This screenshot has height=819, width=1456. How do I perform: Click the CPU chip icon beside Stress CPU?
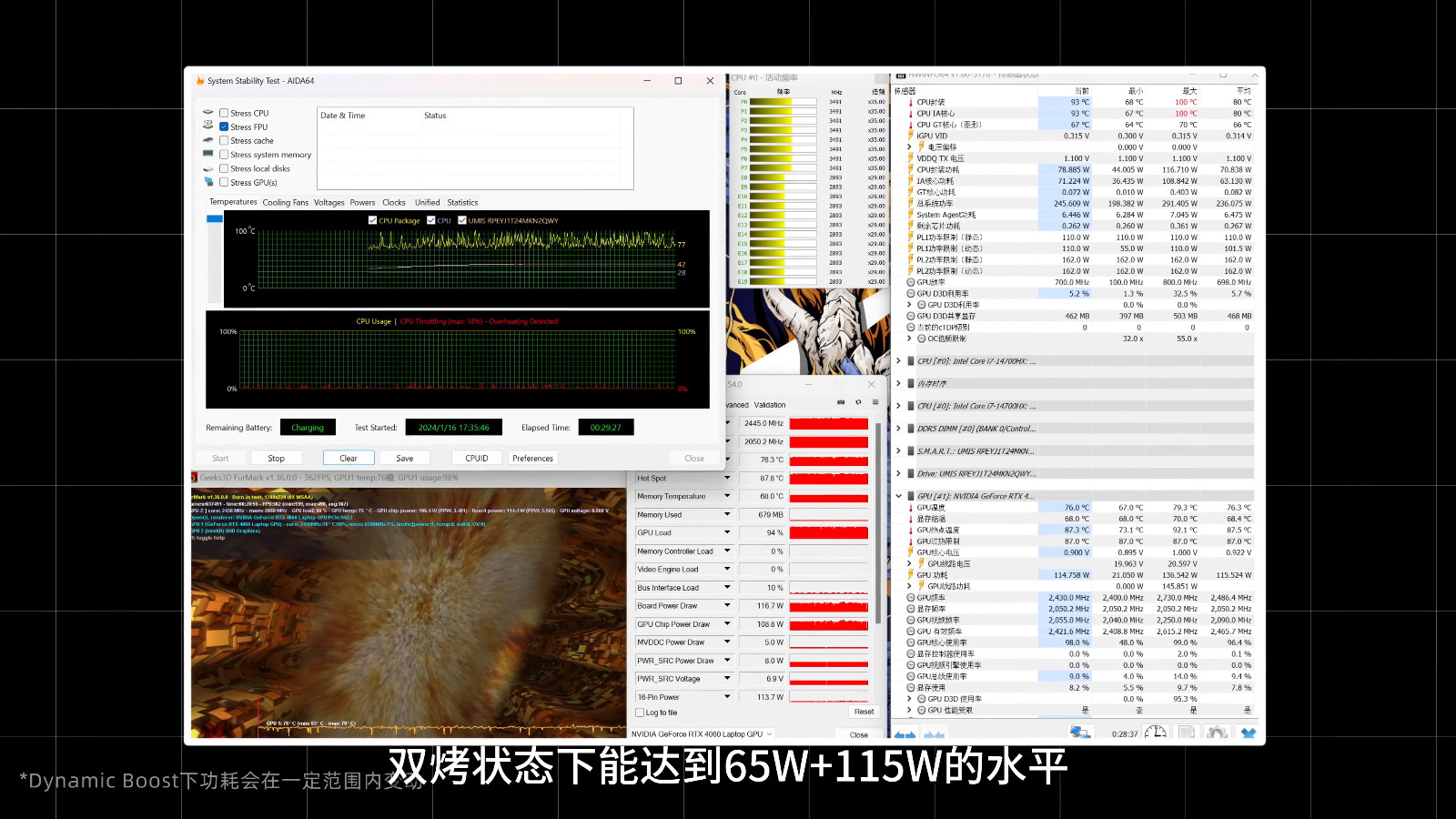(208, 113)
